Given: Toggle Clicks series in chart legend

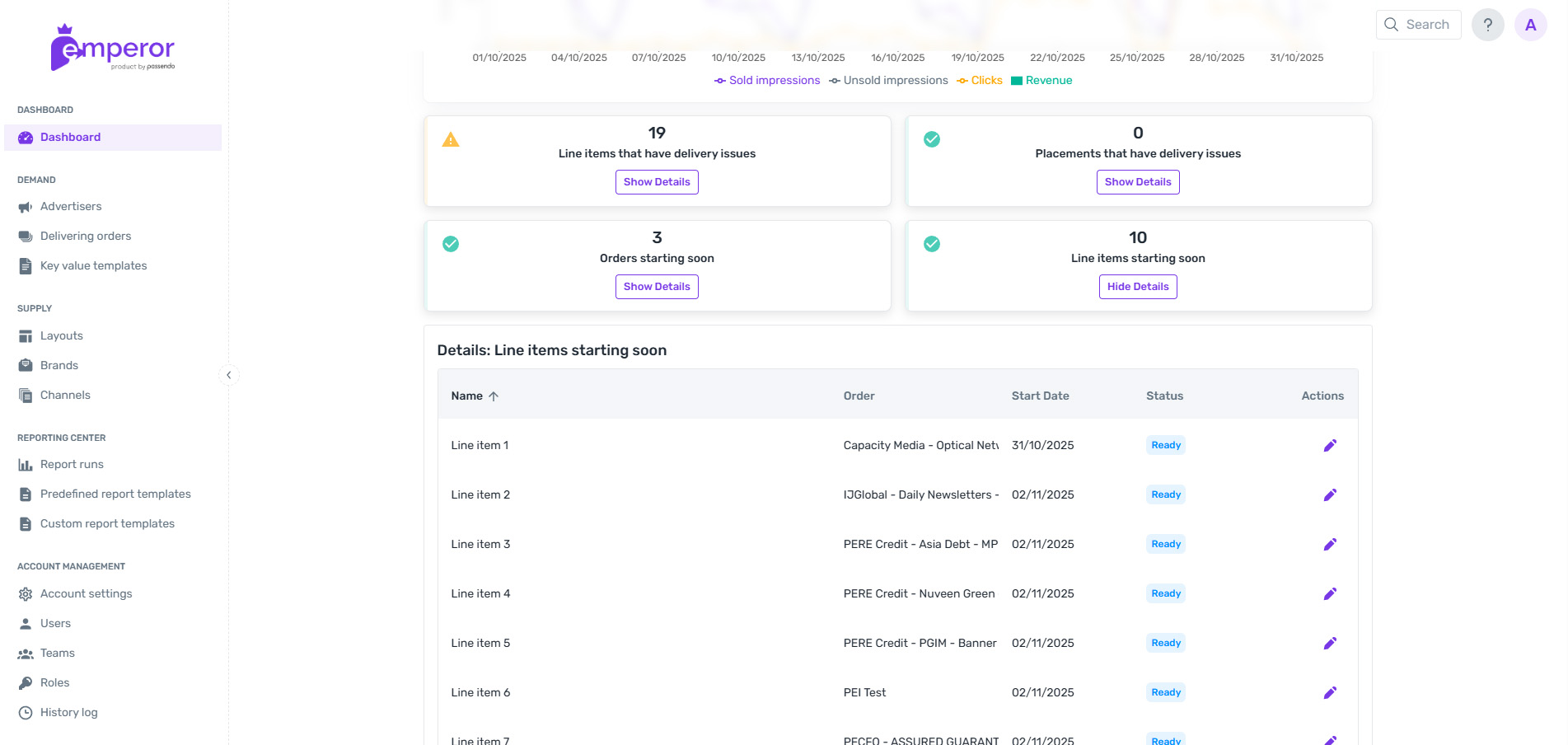Looking at the screenshot, I should click(980, 81).
